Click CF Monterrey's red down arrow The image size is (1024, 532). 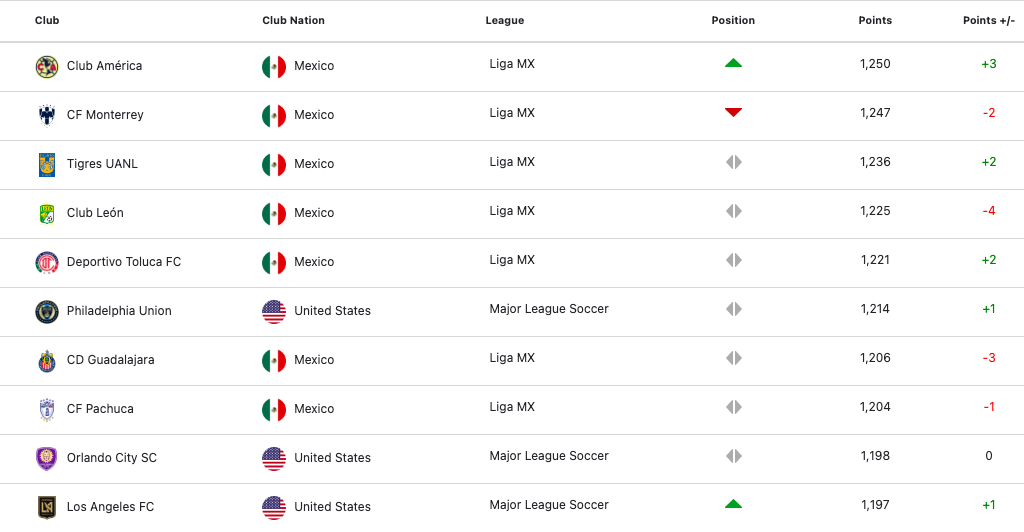[x=733, y=112]
